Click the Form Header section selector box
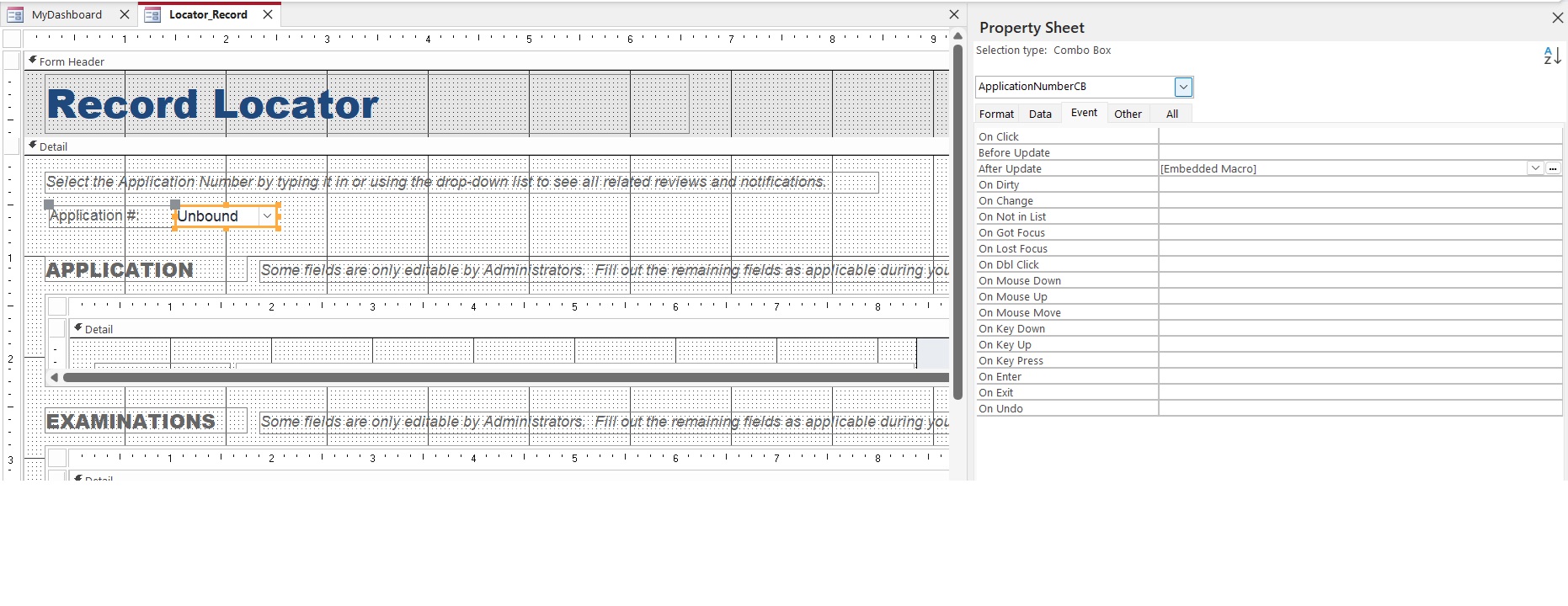The image size is (1568, 606). coord(12,61)
